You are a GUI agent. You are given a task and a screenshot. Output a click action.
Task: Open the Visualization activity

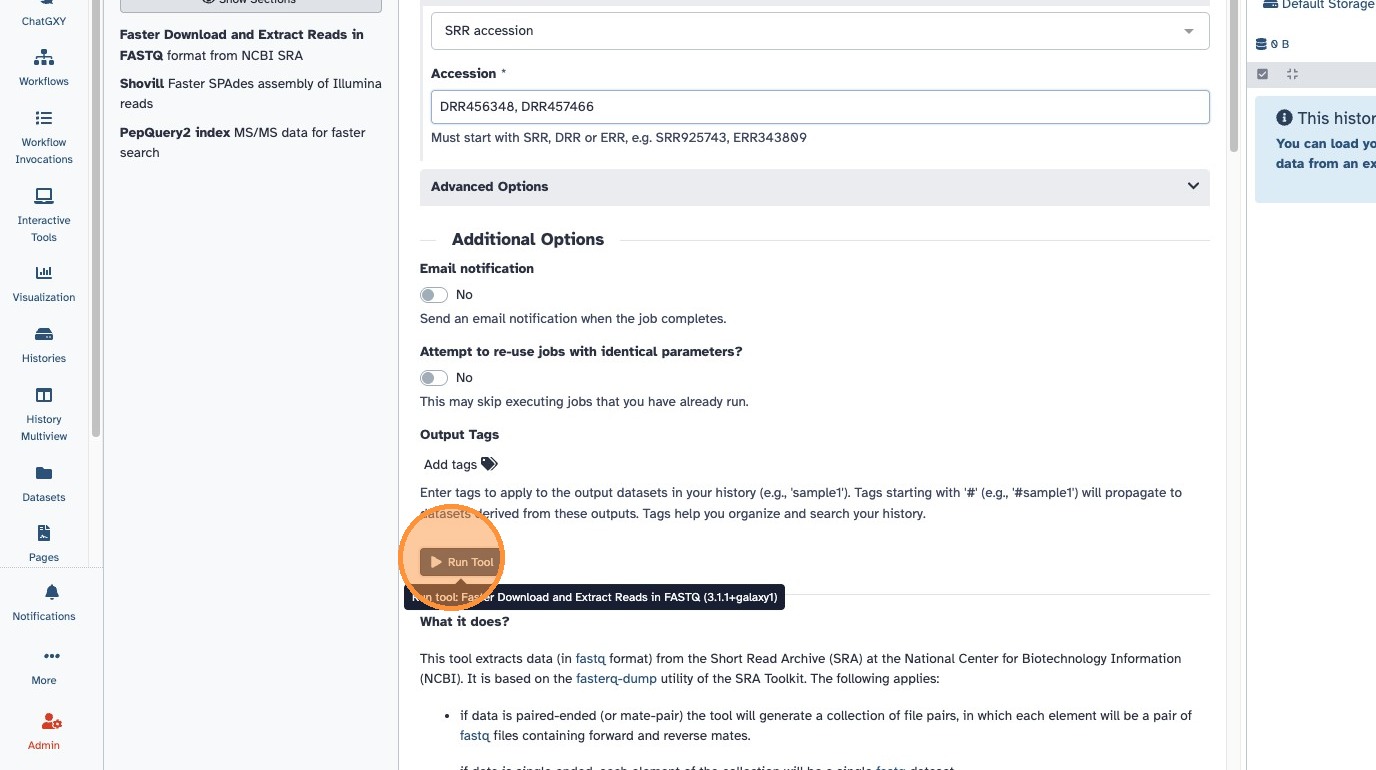tap(44, 284)
